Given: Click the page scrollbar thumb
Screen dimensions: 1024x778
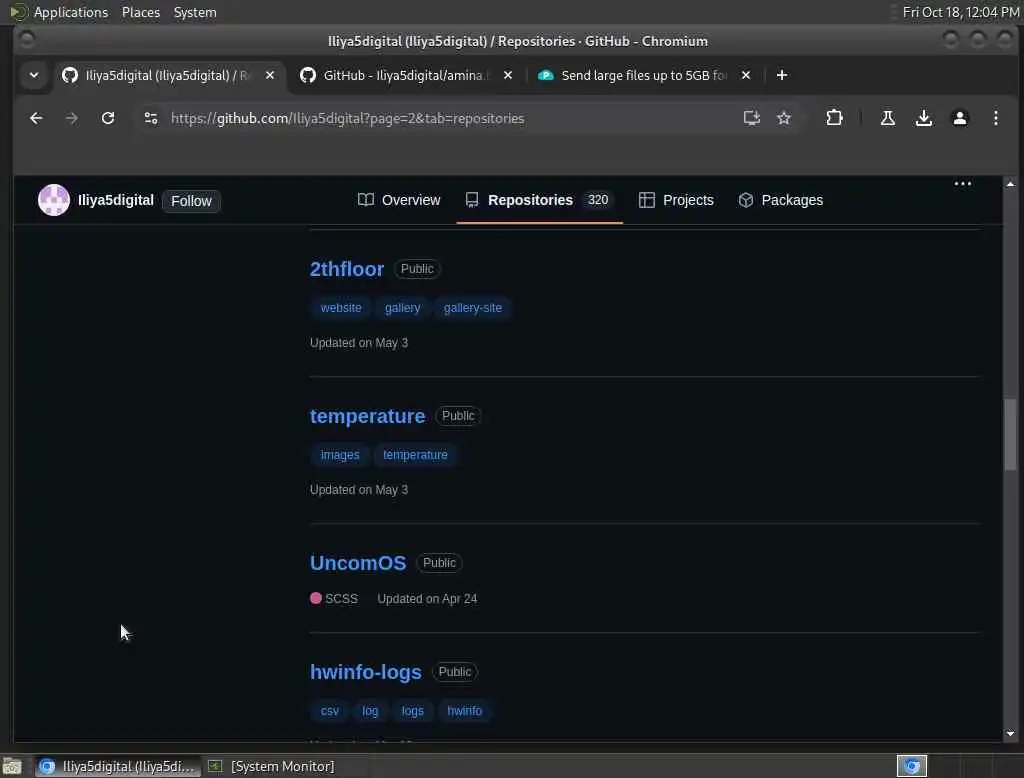Looking at the screenshot, I should pyautogui.click(x=1010, y=434).
